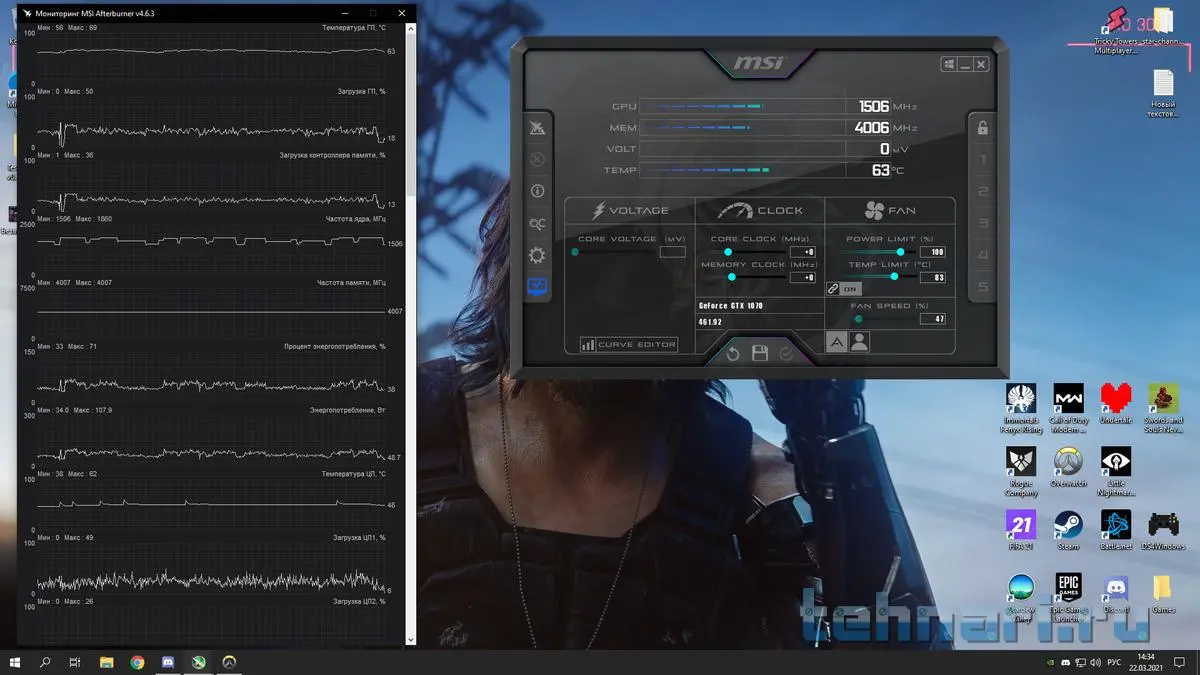
Task: Select profile slot 2
Action: pos(982,192)
